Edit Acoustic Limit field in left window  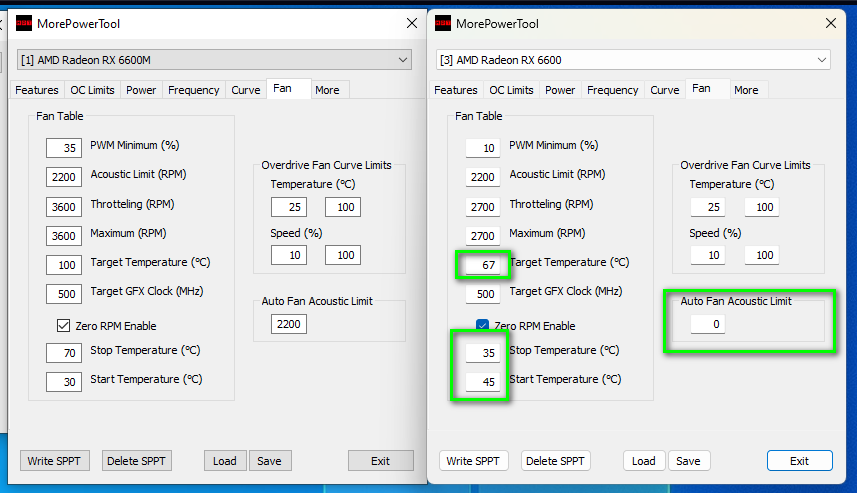[x=64, y=177]
